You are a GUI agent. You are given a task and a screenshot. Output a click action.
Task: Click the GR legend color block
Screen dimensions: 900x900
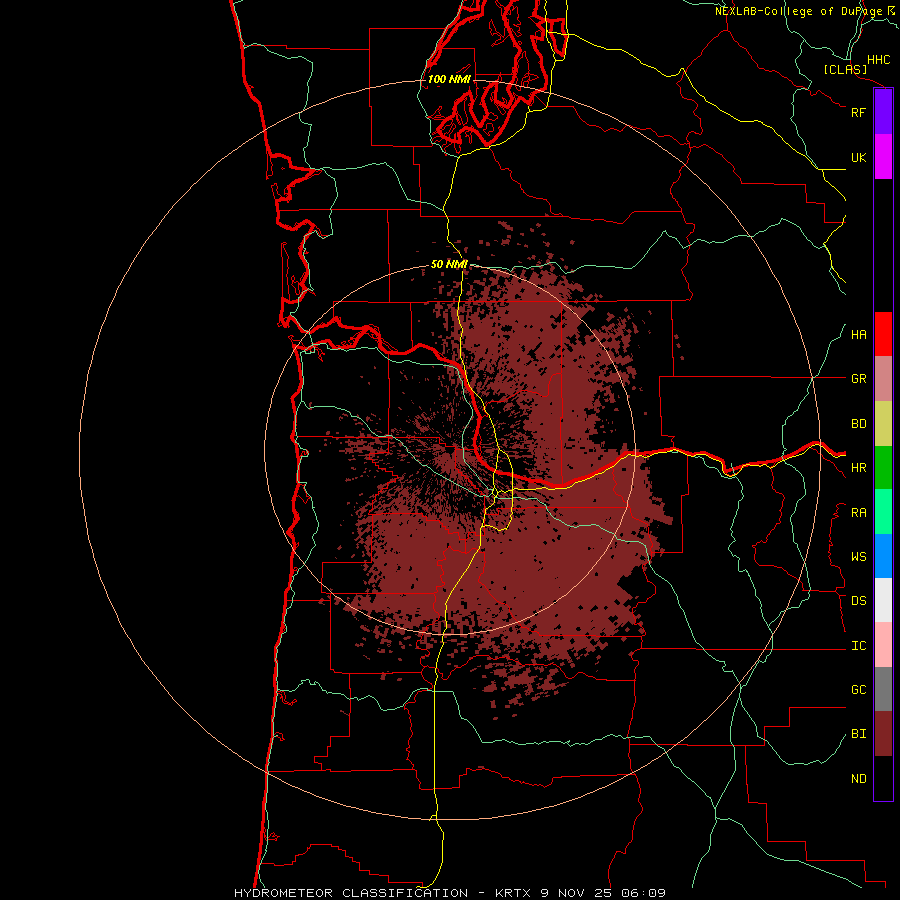point(883,379)
